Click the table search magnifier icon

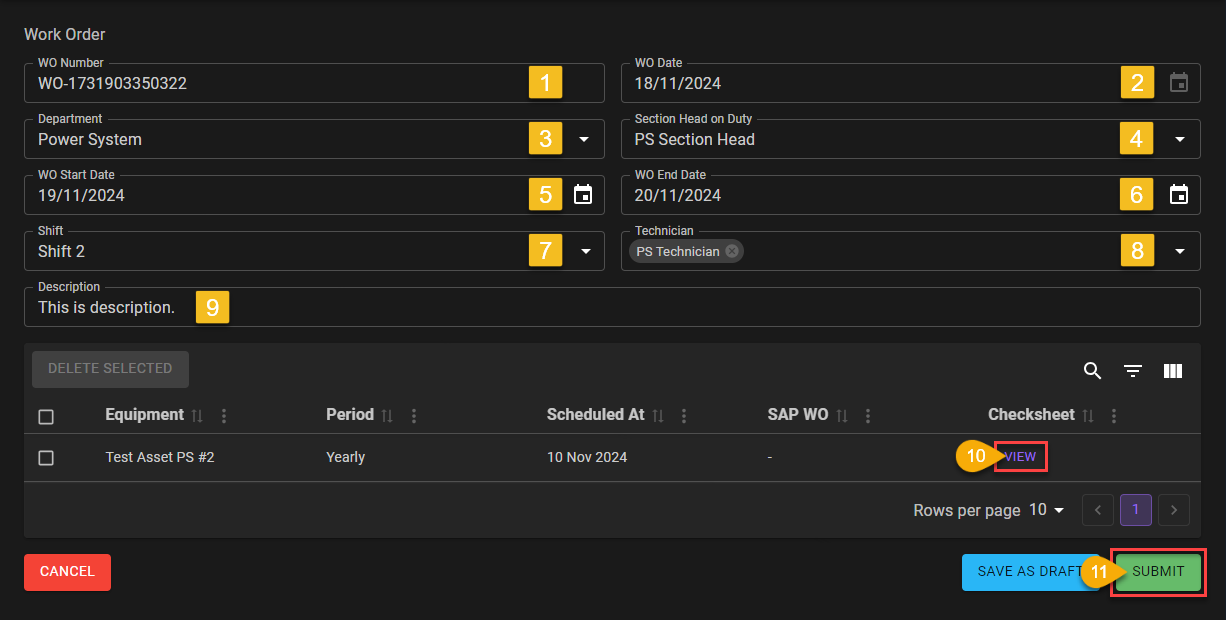pos(1092,371)
